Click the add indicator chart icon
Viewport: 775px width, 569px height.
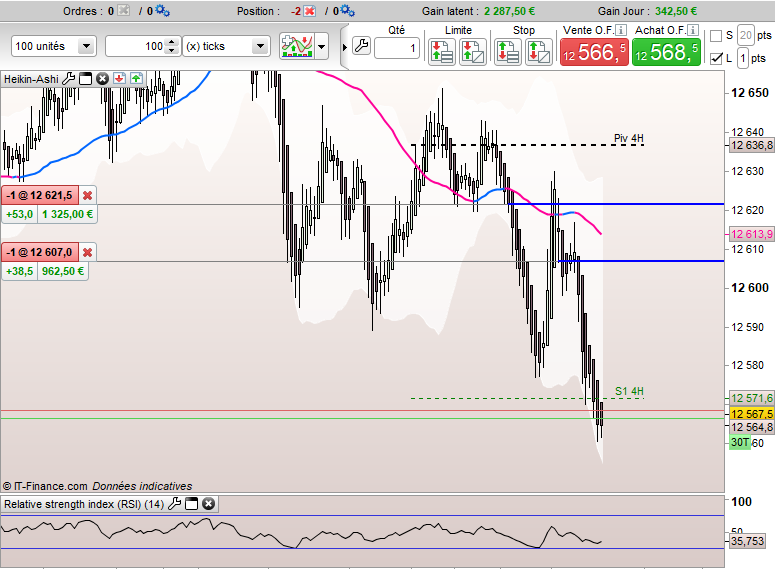(297, 46)
